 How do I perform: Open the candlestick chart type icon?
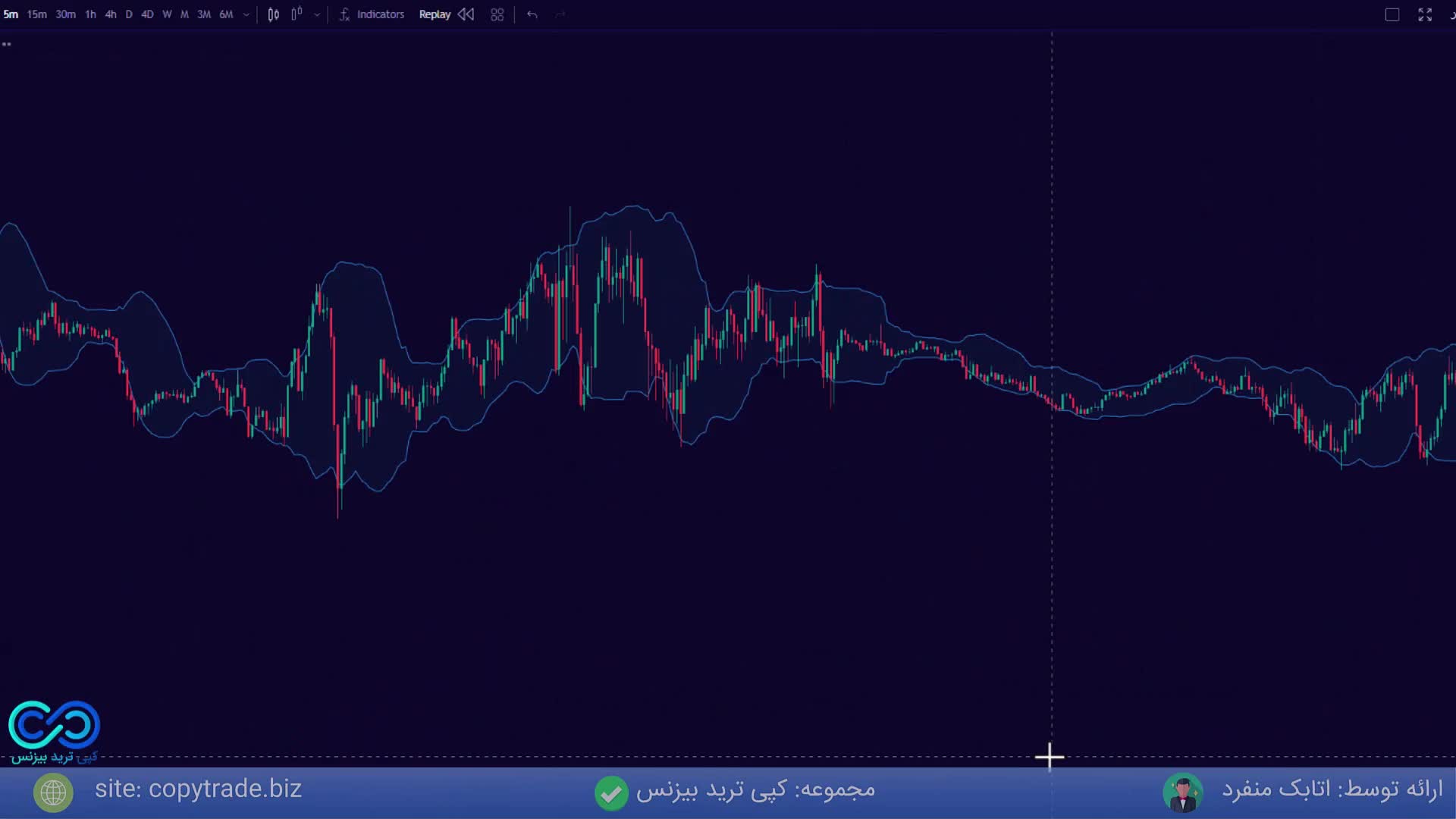coord(274,14)
